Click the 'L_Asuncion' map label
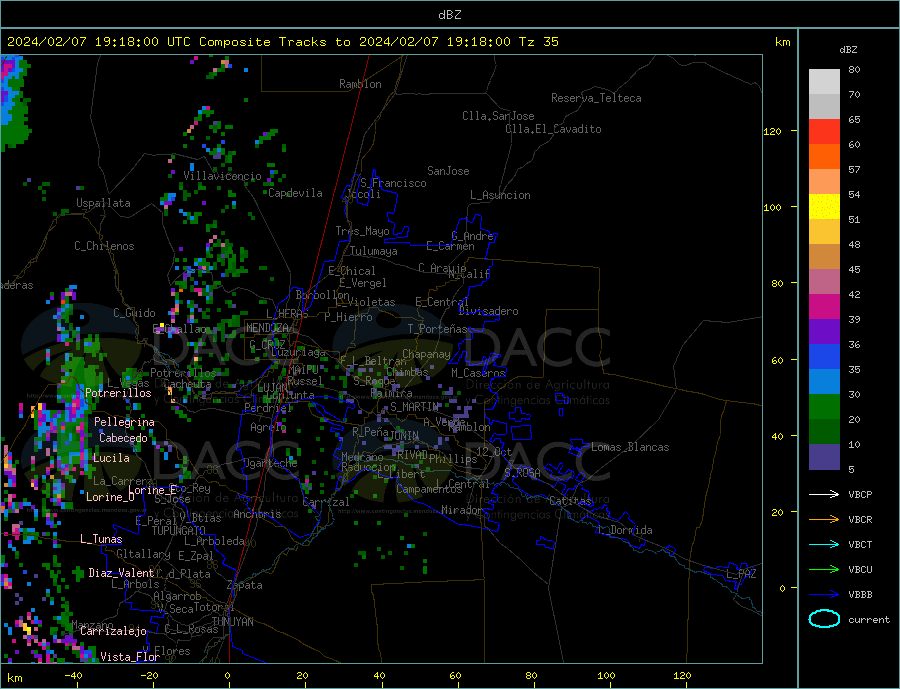The image size is (900, 689). [500, 195]
